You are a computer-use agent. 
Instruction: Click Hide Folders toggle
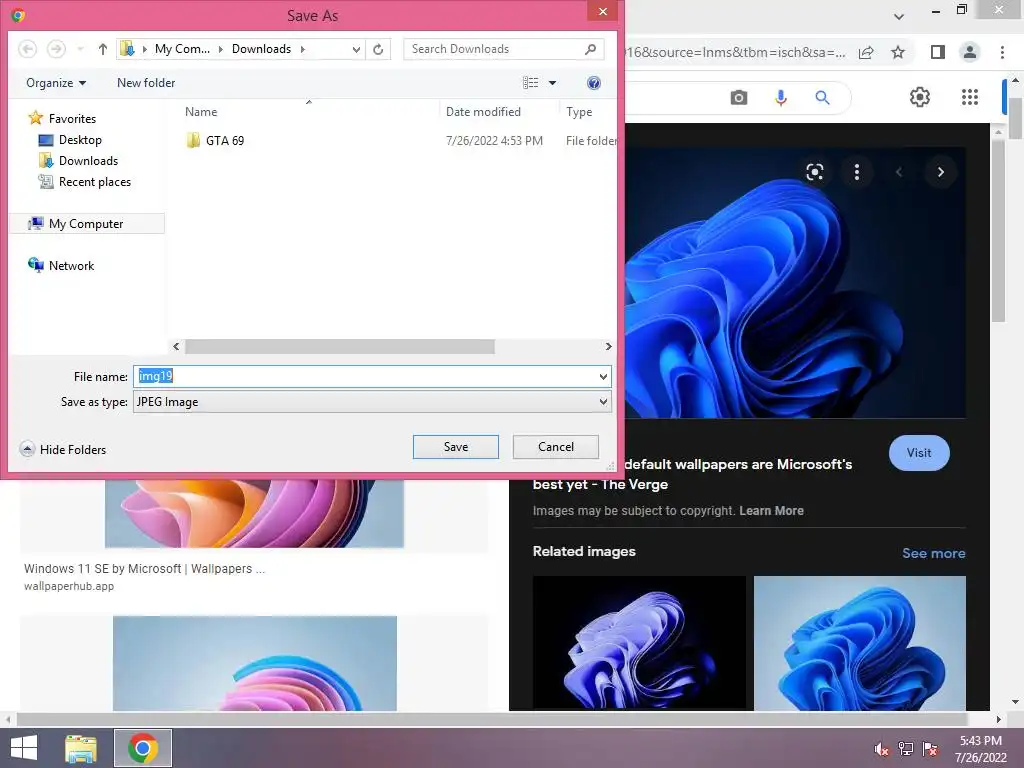pos(63,449)
